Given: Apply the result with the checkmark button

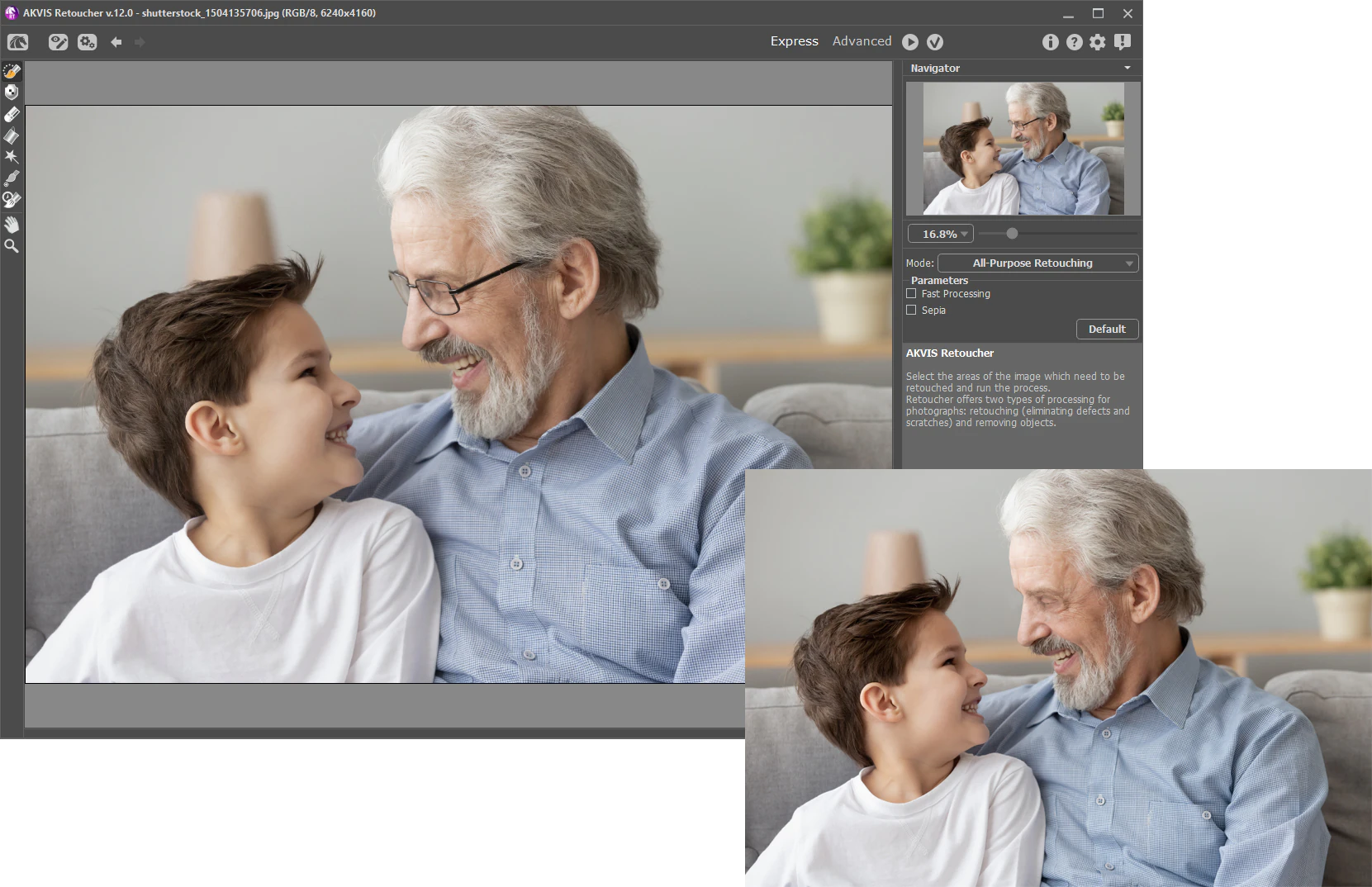Looking at the screenshot, I should tap(935, 42).
